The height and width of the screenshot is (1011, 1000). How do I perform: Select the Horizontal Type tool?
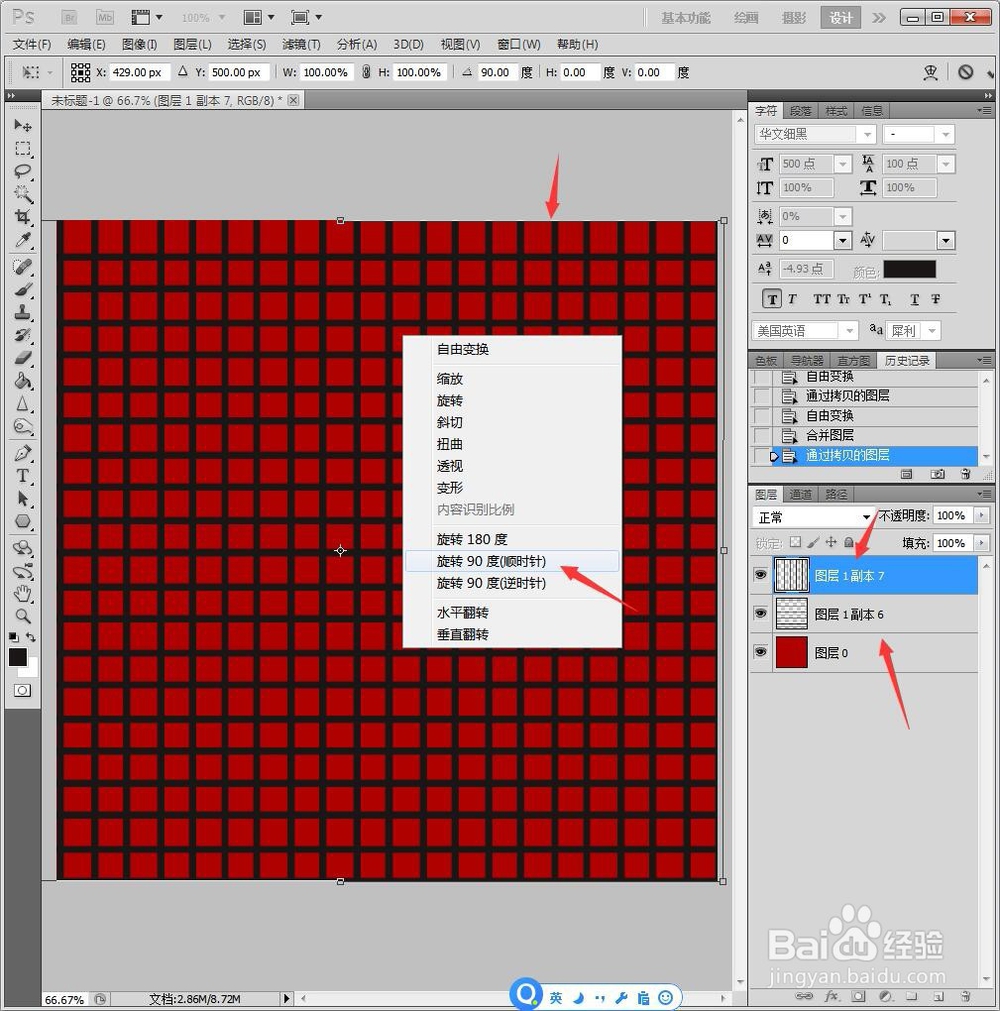click(x=23, y=476)
